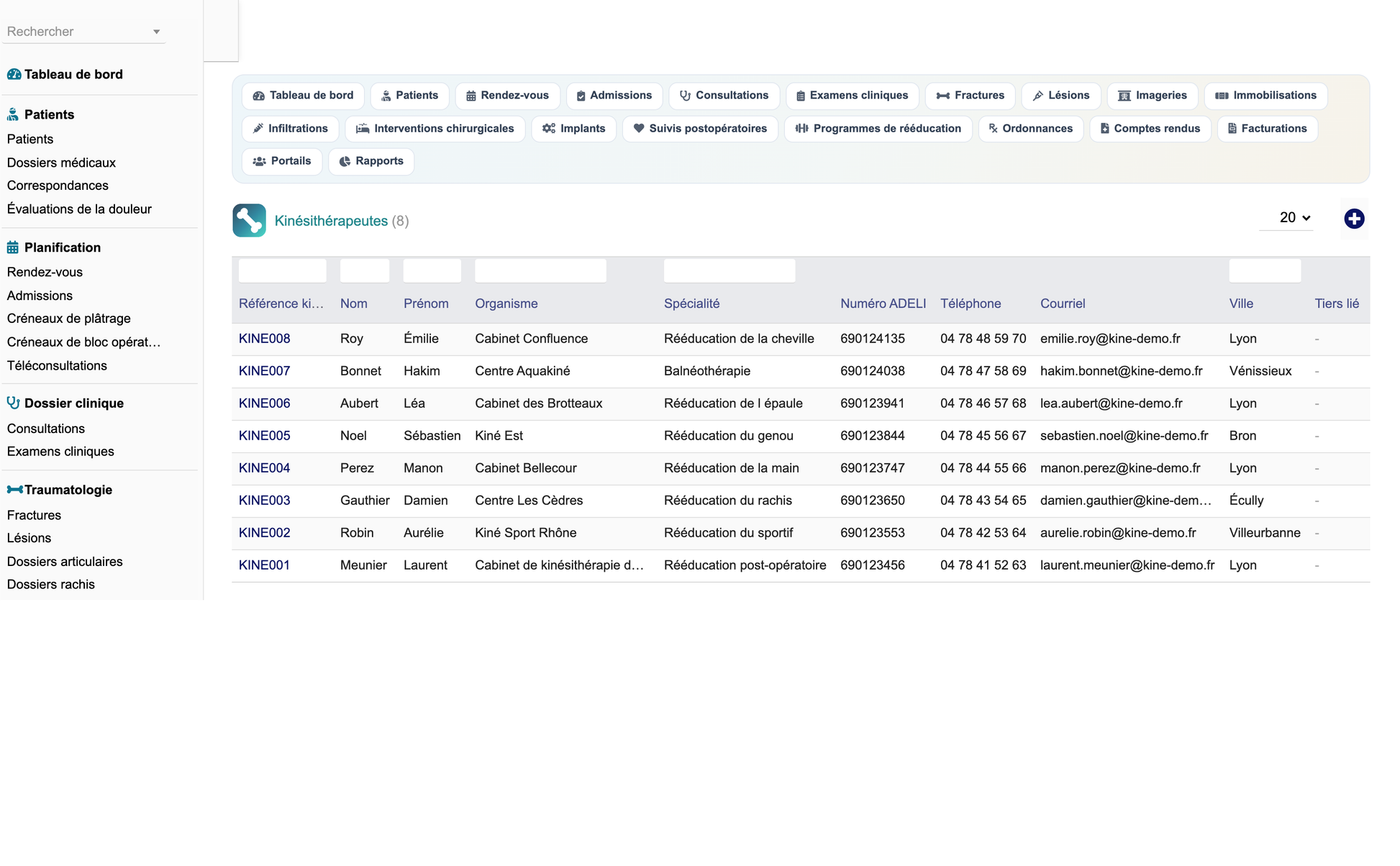This screenshot has height=866, width=1400.
Task: Open the Ordonnances tab
Action: tap(1030, 129)
